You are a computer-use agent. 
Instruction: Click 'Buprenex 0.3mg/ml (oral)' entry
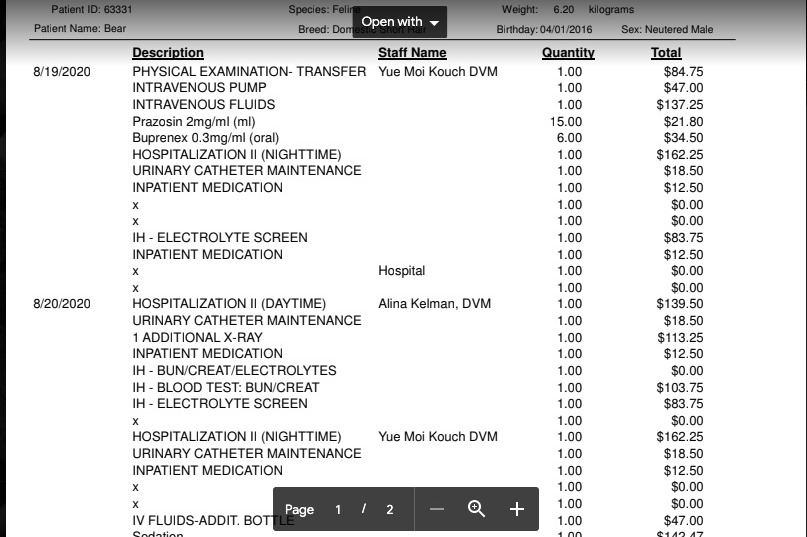(205, 138)
